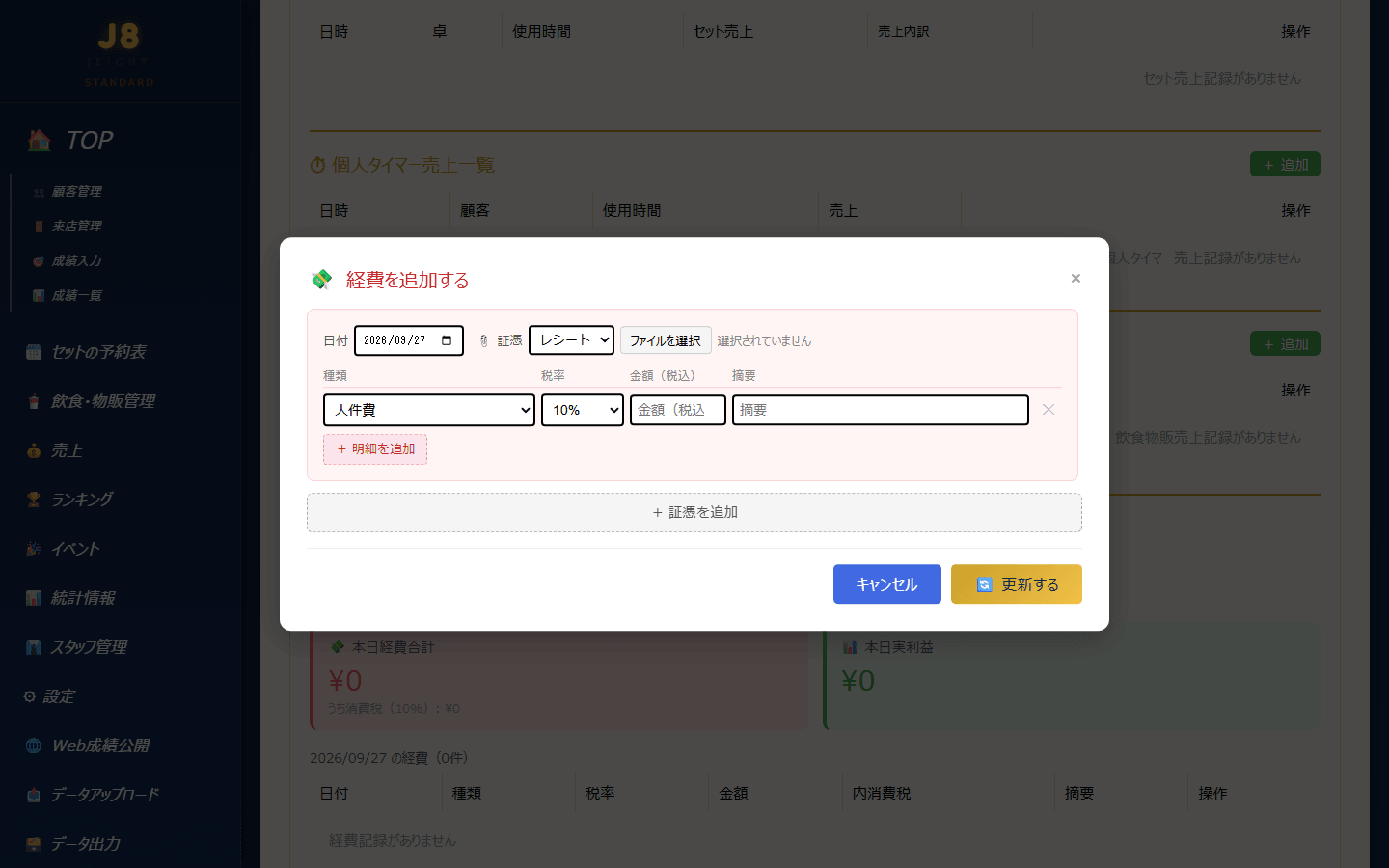Close the expense dialog with the X
1389x868 pixels.
tap(1076, 279)
